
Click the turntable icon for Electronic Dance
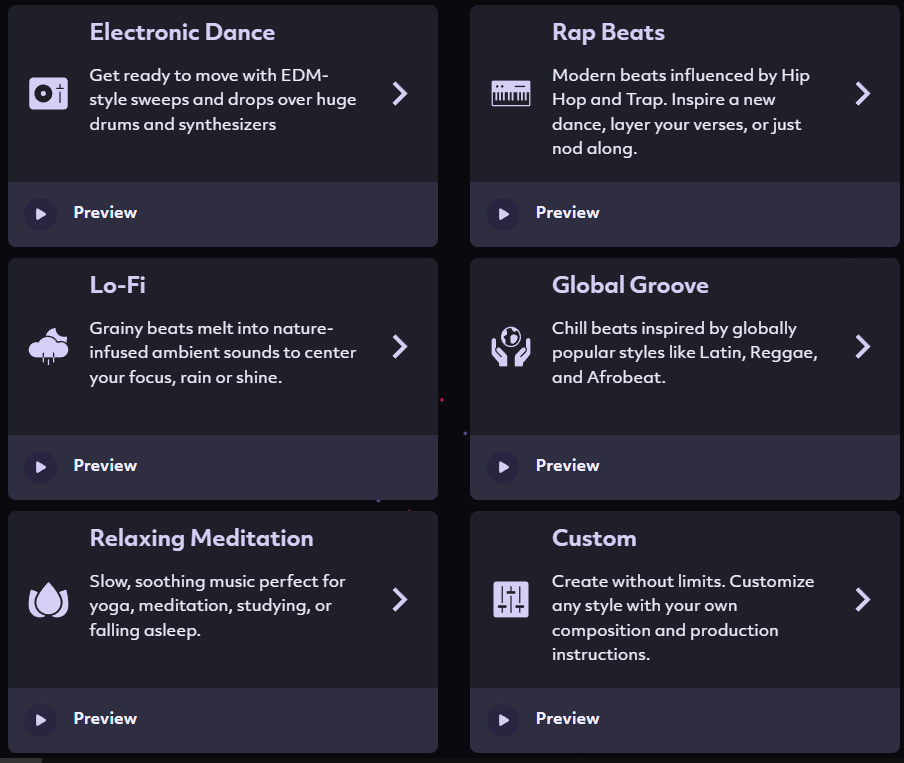coord(48,93)
